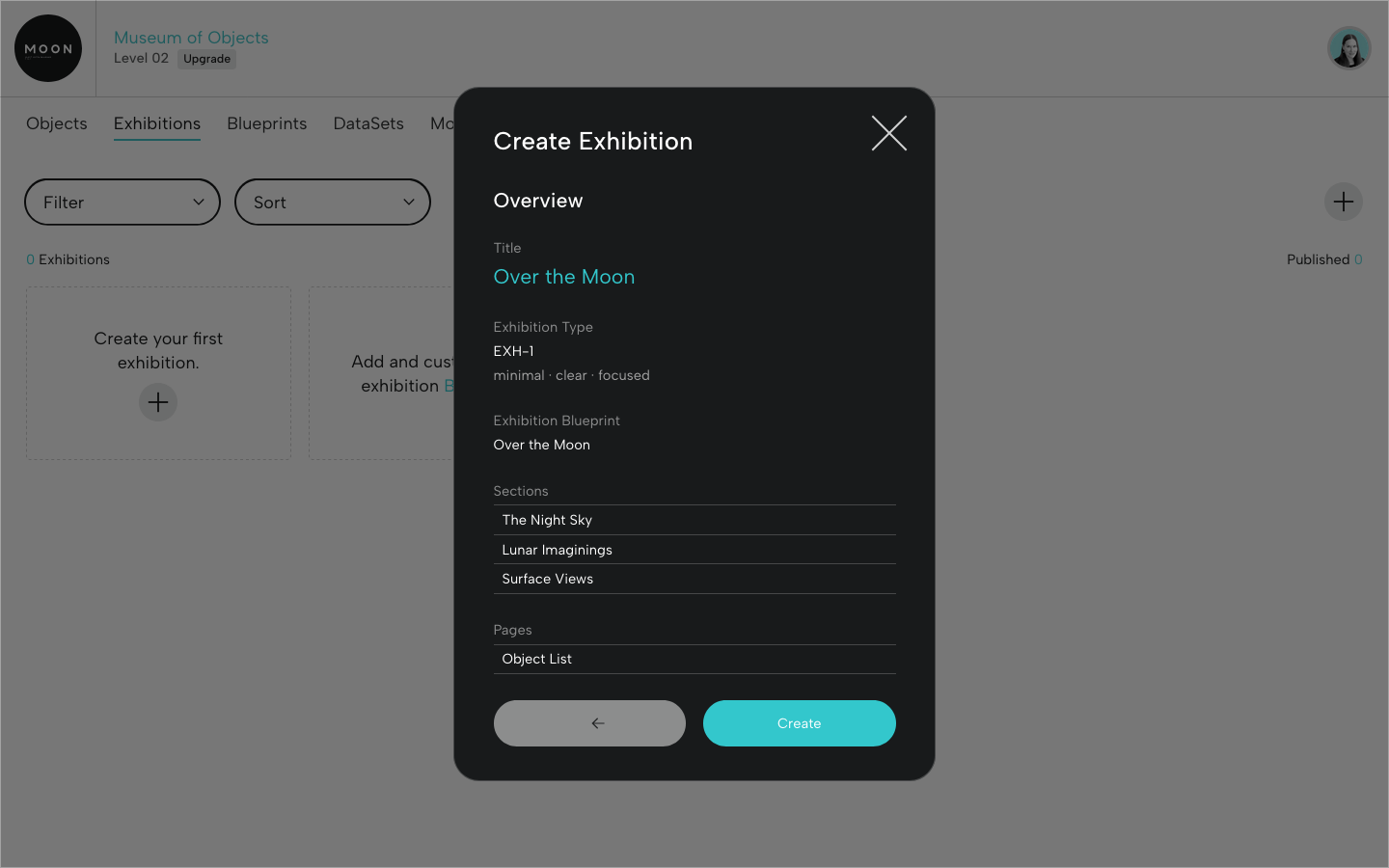Click the Exhibition Blueprint value Over the Moon
Screen dimensions: 1389x868
(x=542, y=445)
